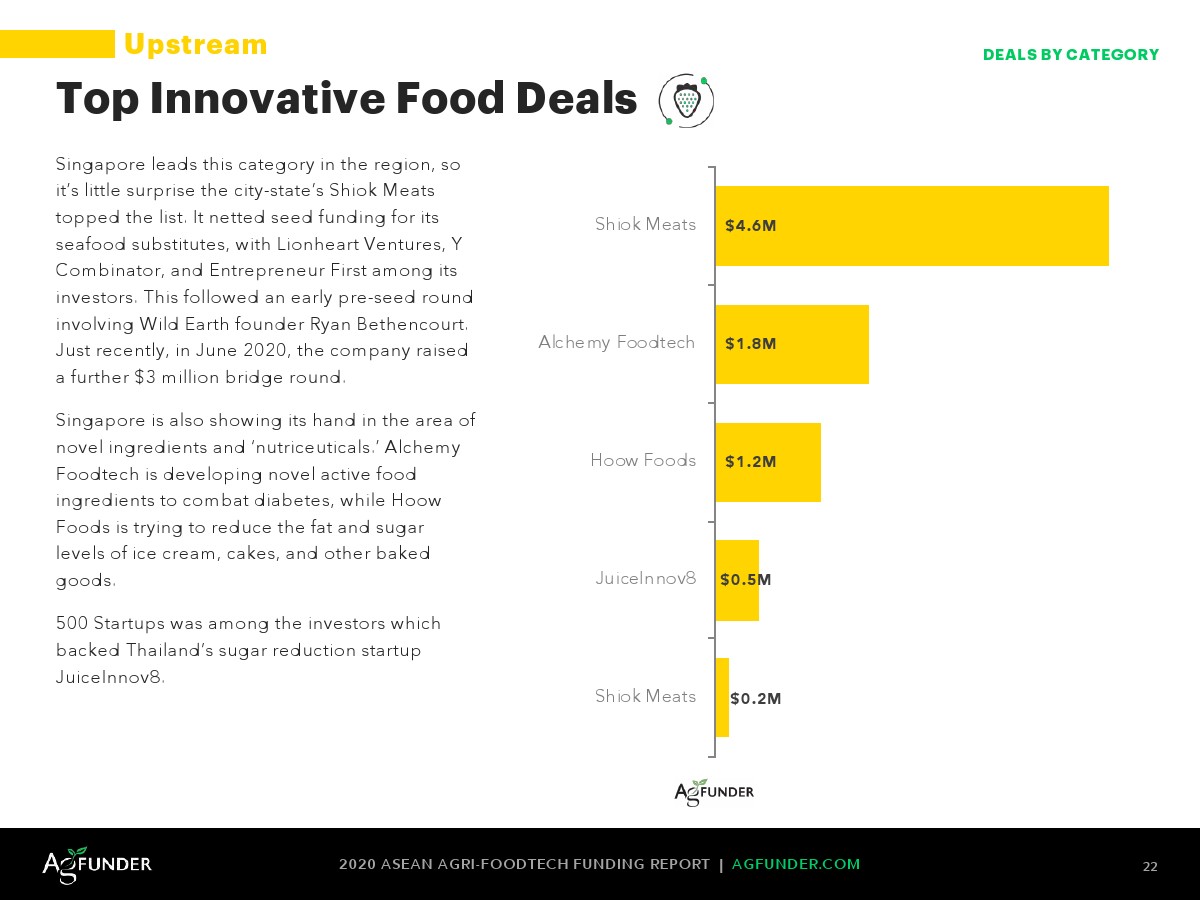Pick the $0.5M JuiceInnov8 bar

coord(737,580)
